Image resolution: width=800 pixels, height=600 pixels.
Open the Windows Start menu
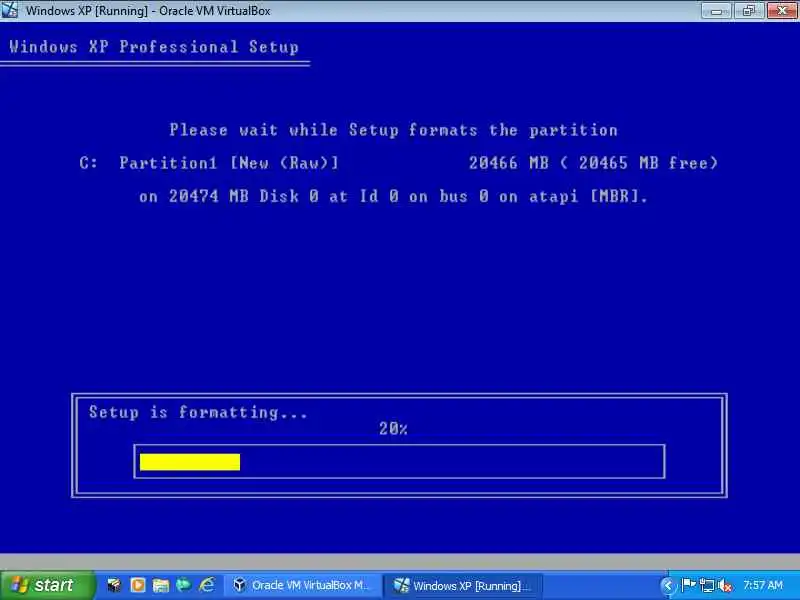pyautogui.click(x=47, y=585)
